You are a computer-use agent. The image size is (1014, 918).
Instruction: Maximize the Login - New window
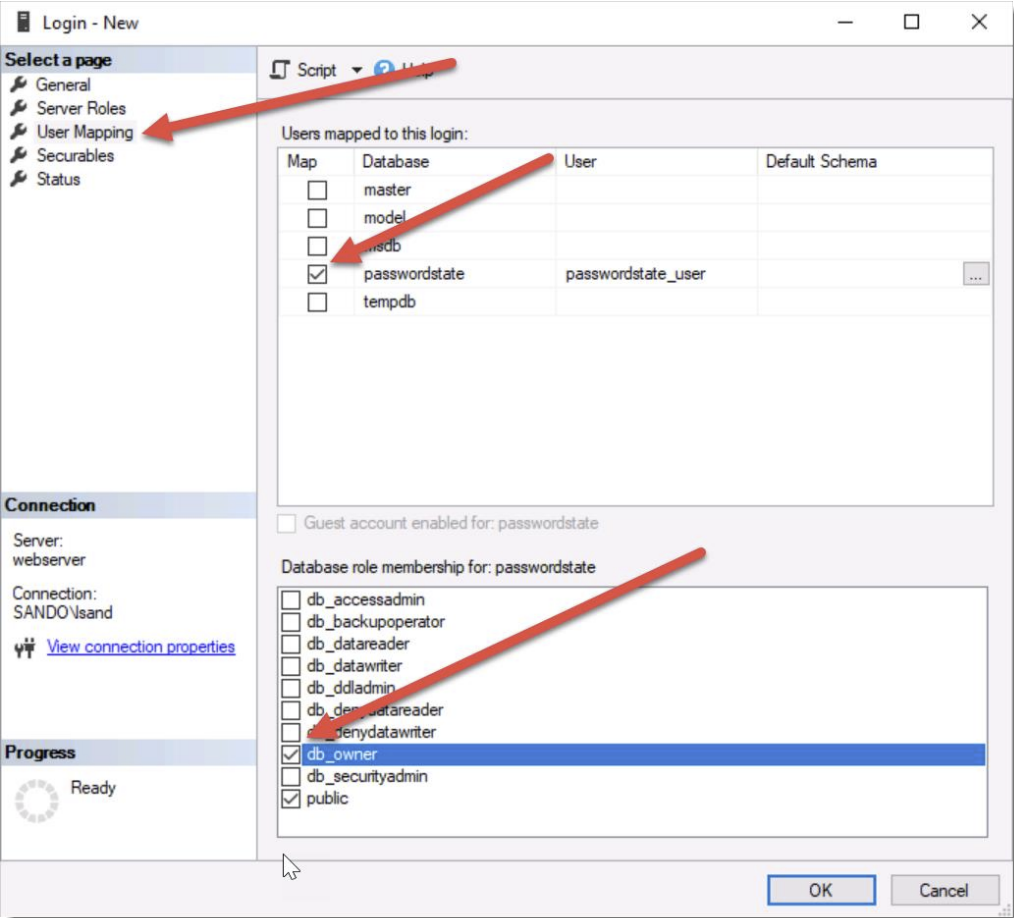[x=912, y=23]
